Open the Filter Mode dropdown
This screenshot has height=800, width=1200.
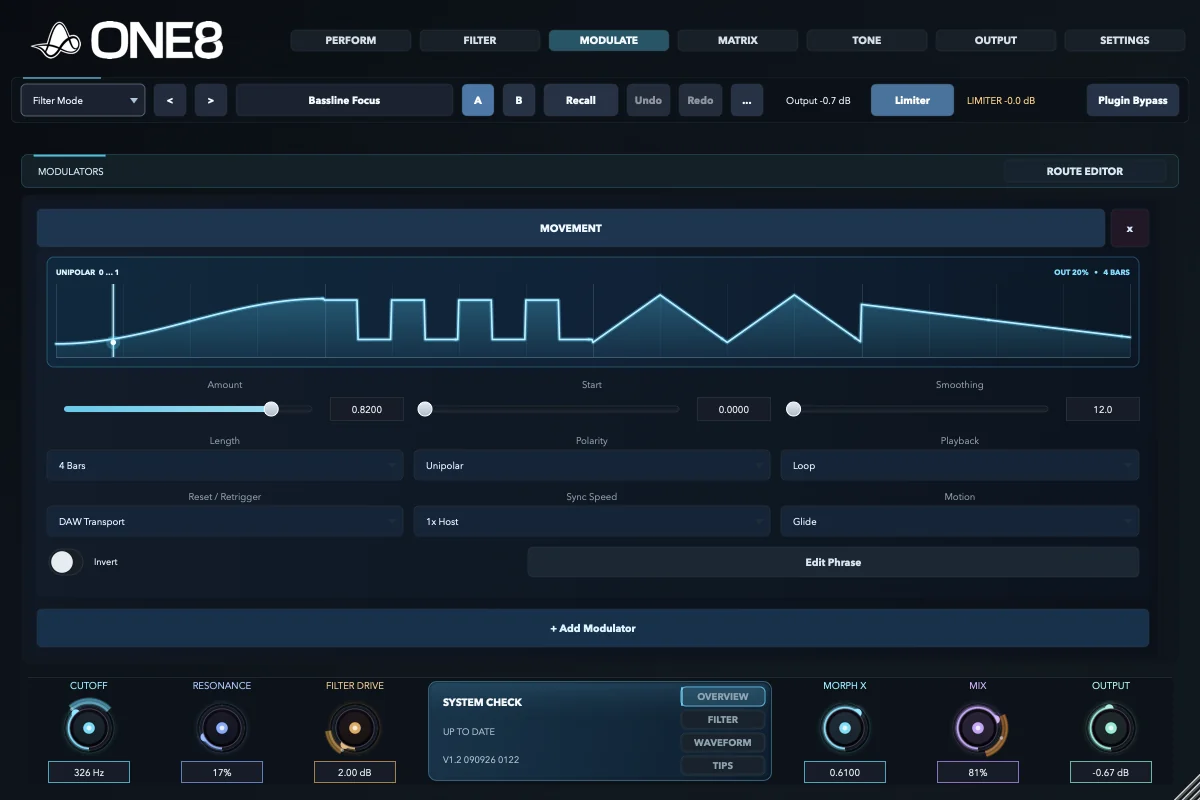[83, 100]
